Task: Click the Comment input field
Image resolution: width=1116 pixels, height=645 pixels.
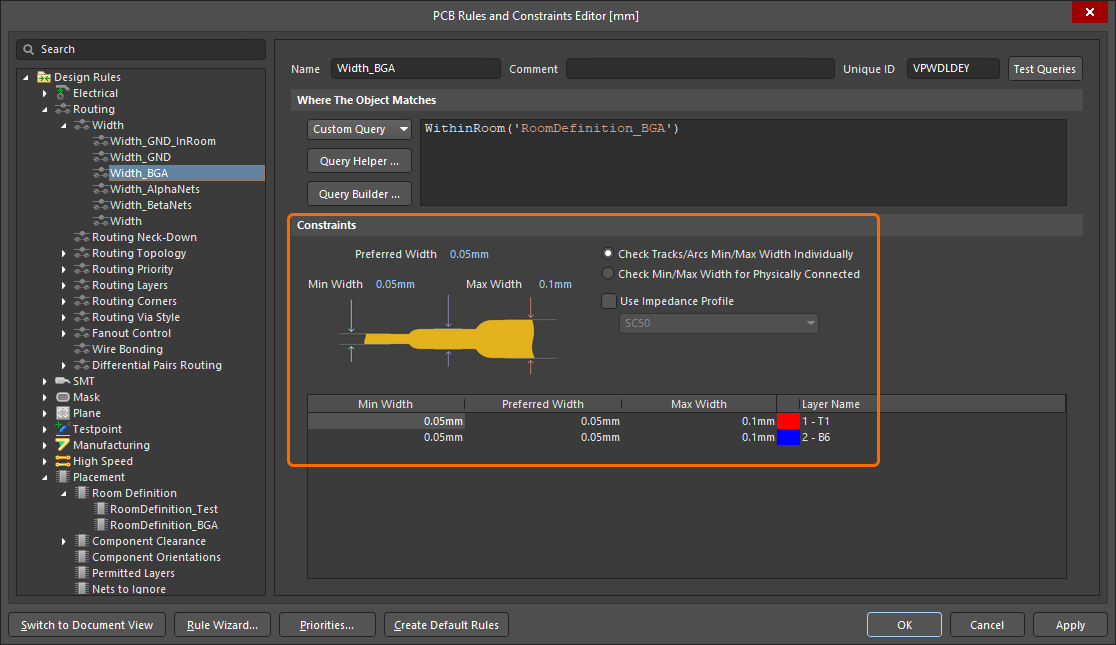Action: point(700,68)
